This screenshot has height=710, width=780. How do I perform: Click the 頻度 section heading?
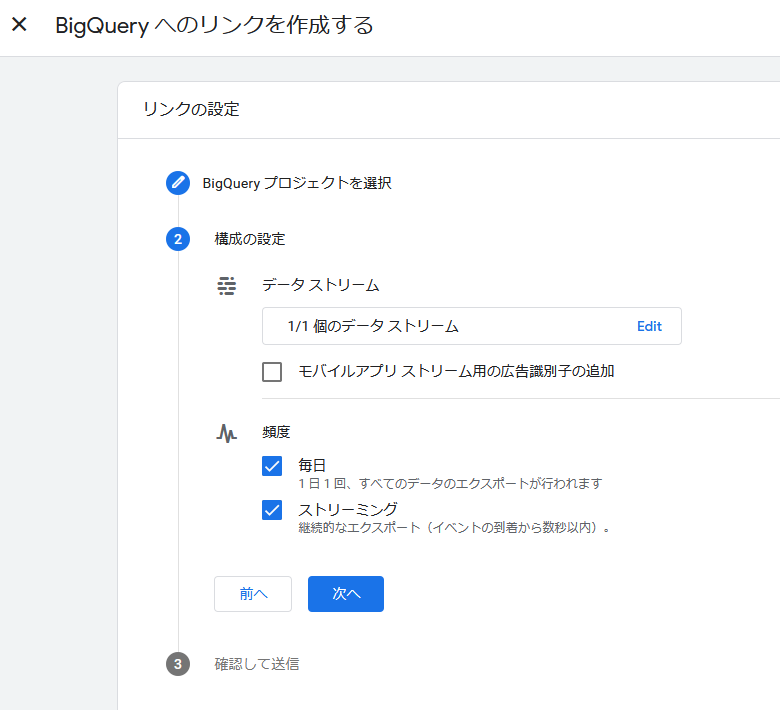(x=276, y=432)
